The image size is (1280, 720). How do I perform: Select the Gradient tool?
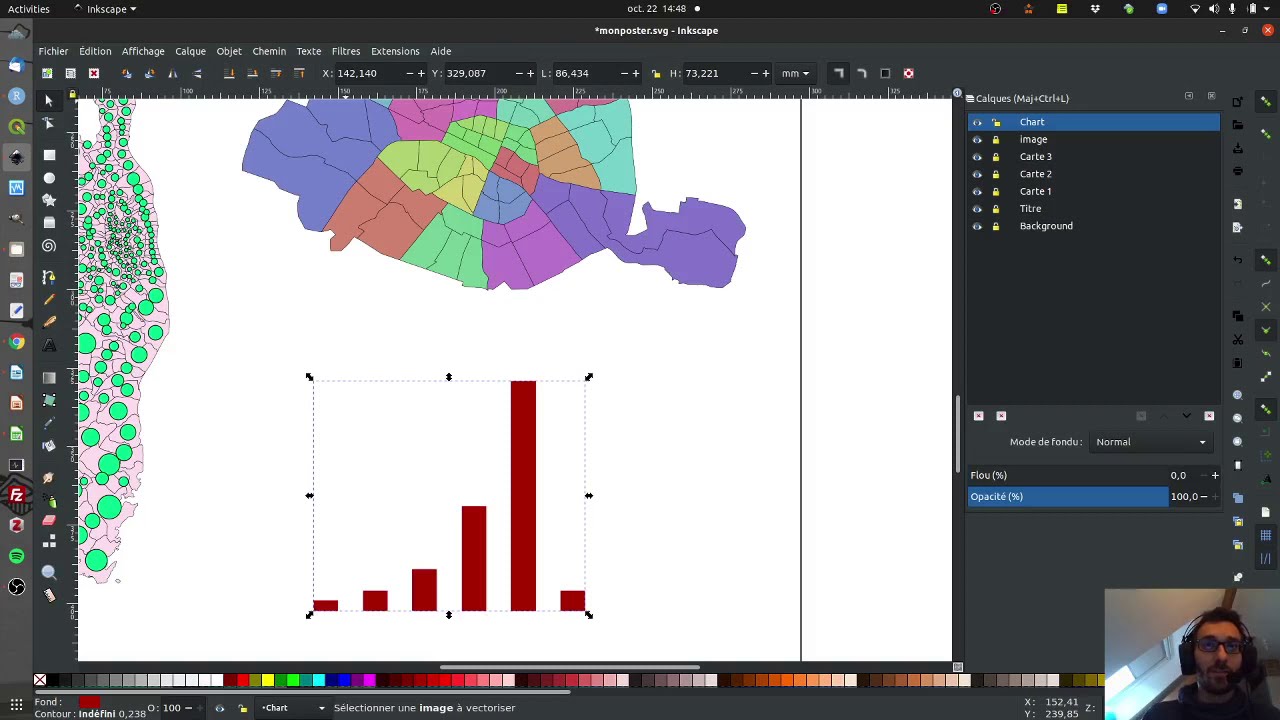click(49, 377)
